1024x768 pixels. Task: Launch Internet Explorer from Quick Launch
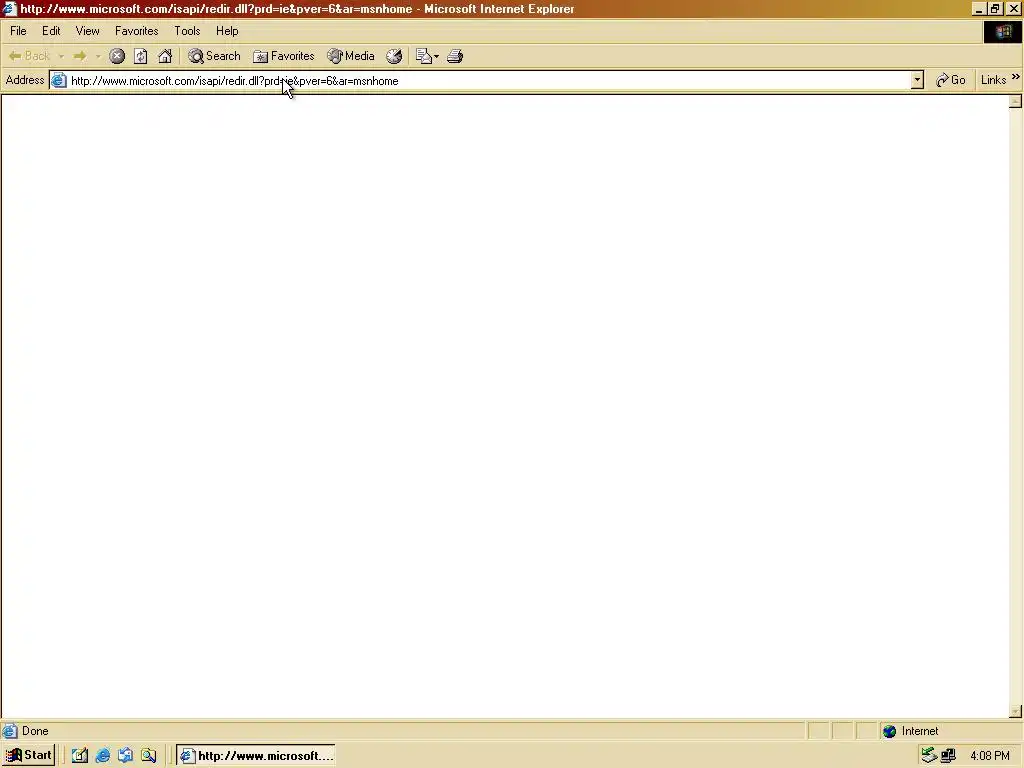pyautogui.click(x=103, y=756)
